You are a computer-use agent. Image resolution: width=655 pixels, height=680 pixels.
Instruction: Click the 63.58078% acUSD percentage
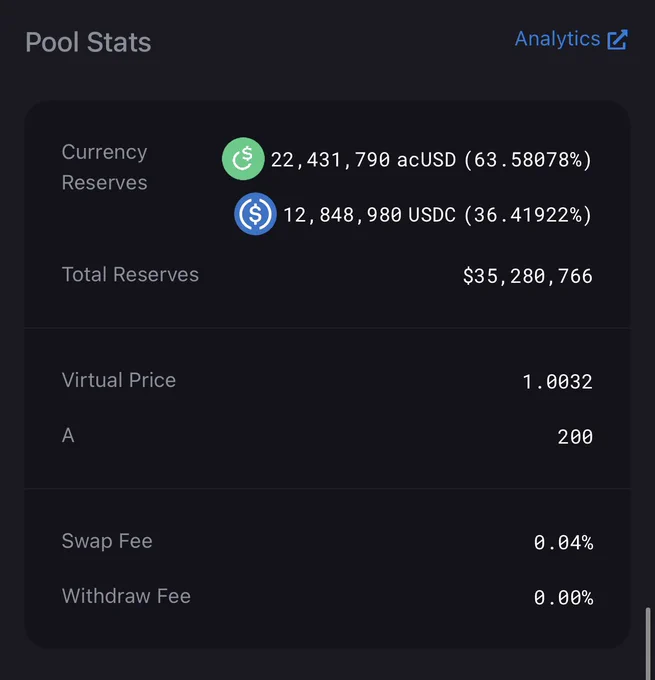click(527, 160)
